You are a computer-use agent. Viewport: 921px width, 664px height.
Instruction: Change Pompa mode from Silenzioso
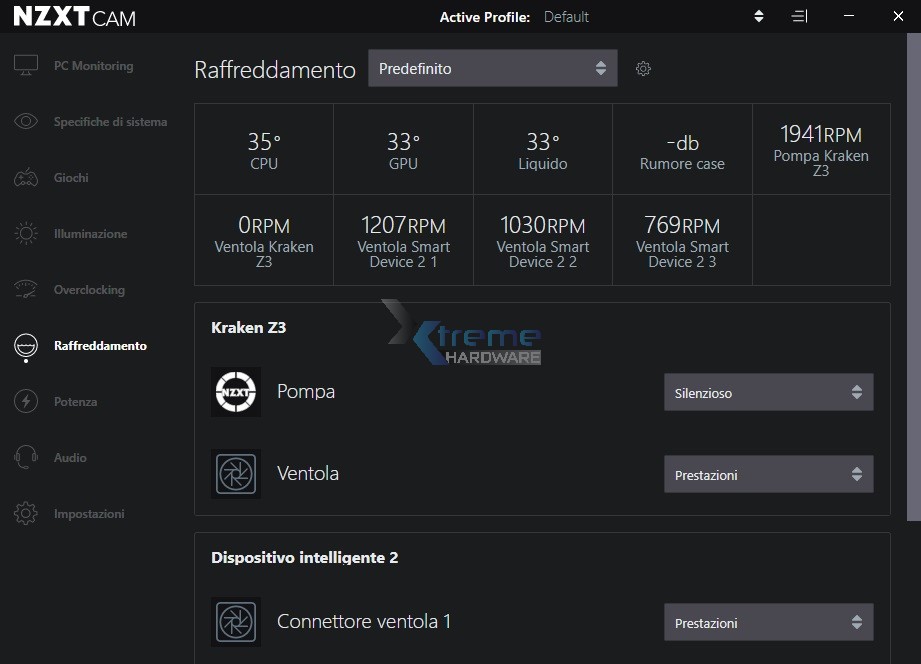(x=768, y=393)
